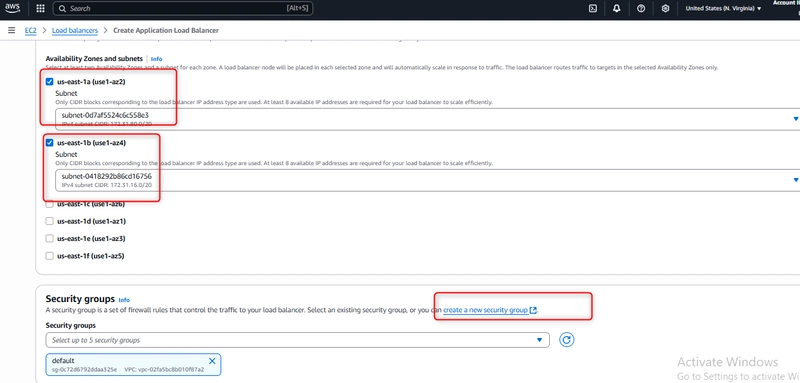800x383 pixels.
Task: Open Info link beside Security groups heading
Action: pyautogui.click(x=124, y=300)
